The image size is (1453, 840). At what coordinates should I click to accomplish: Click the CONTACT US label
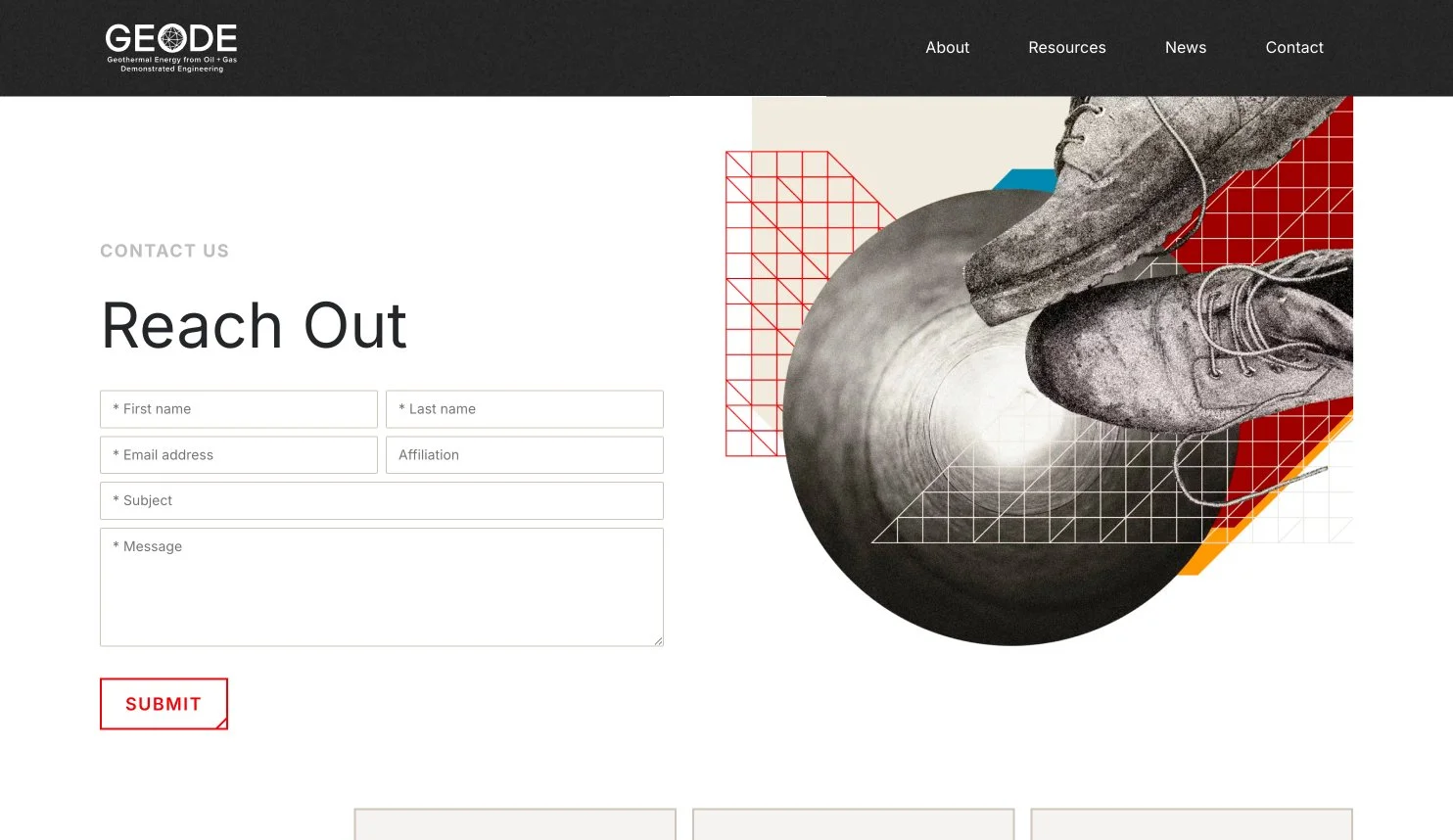(164, 251)
